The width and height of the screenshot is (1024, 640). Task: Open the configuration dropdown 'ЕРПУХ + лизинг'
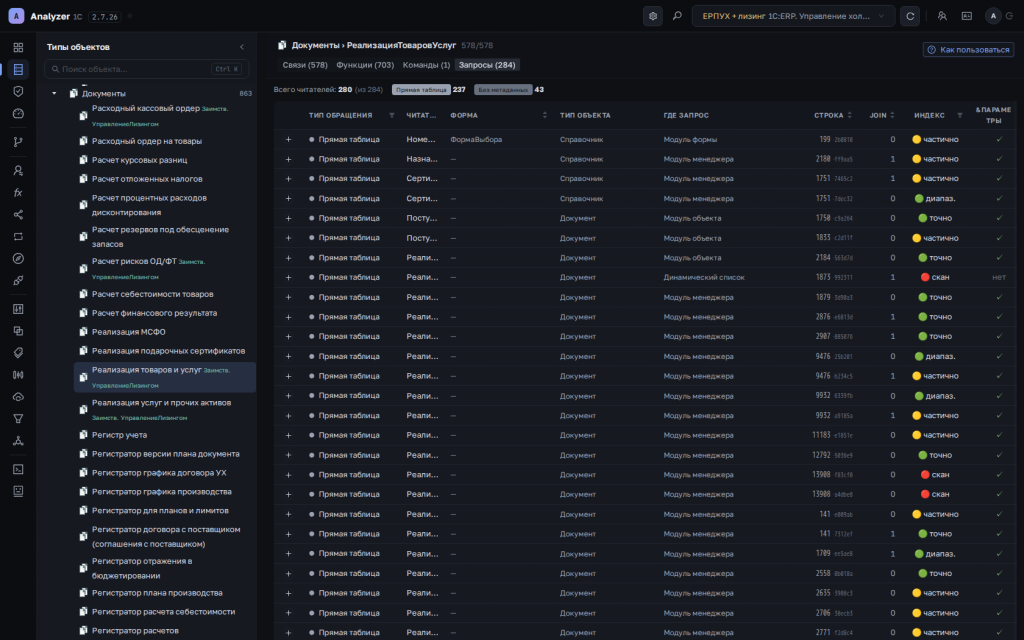(793, 16)
